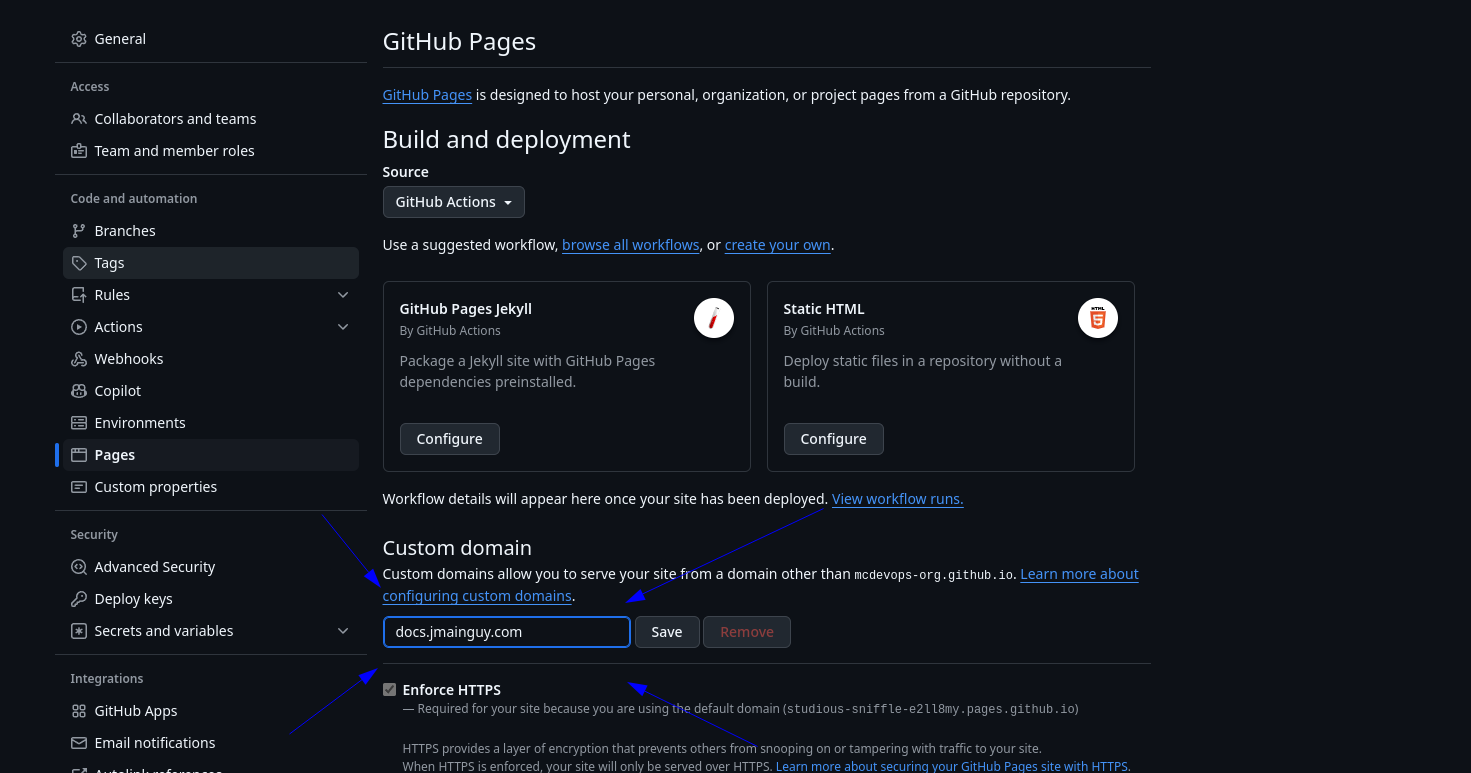Open Team and member roles
The height and width of the screenshot is (773, 1471).
(x=211, y=151)
